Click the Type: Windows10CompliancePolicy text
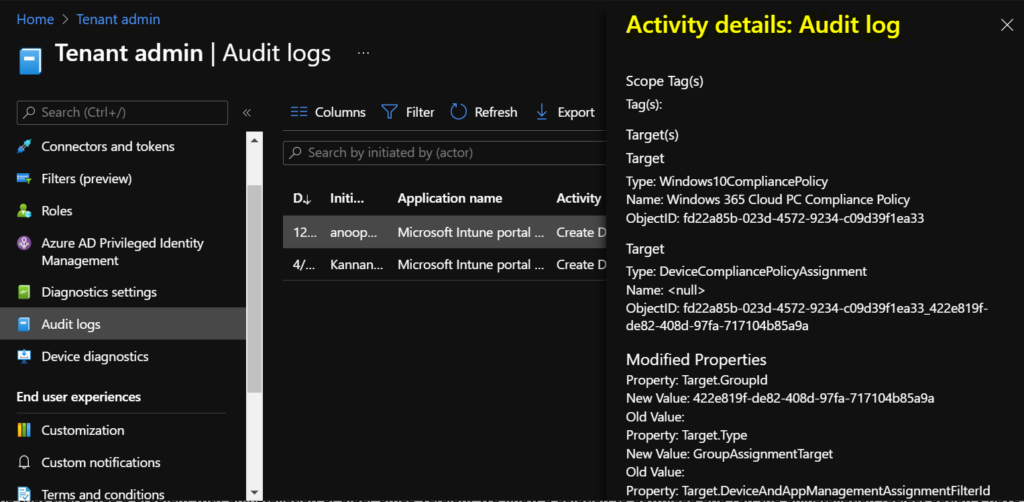Screen dimensions: 1024x502 coord(727,181)
